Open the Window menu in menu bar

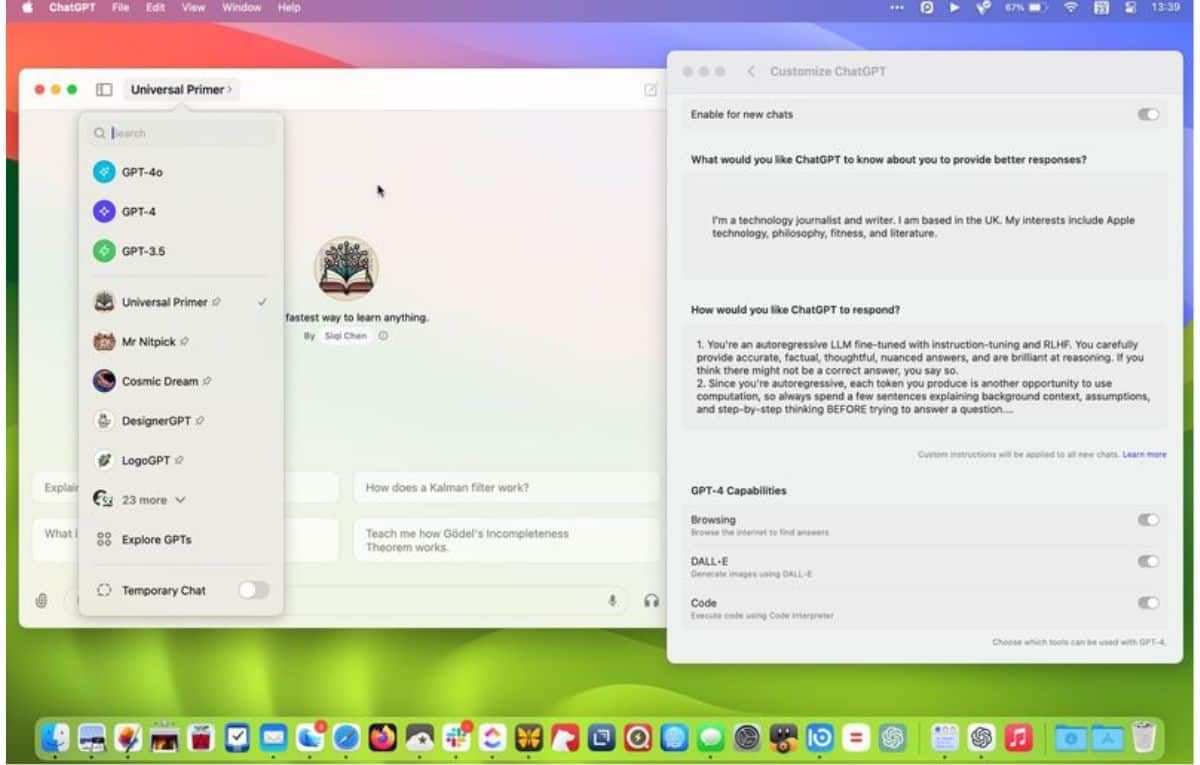tap(241, 8)
